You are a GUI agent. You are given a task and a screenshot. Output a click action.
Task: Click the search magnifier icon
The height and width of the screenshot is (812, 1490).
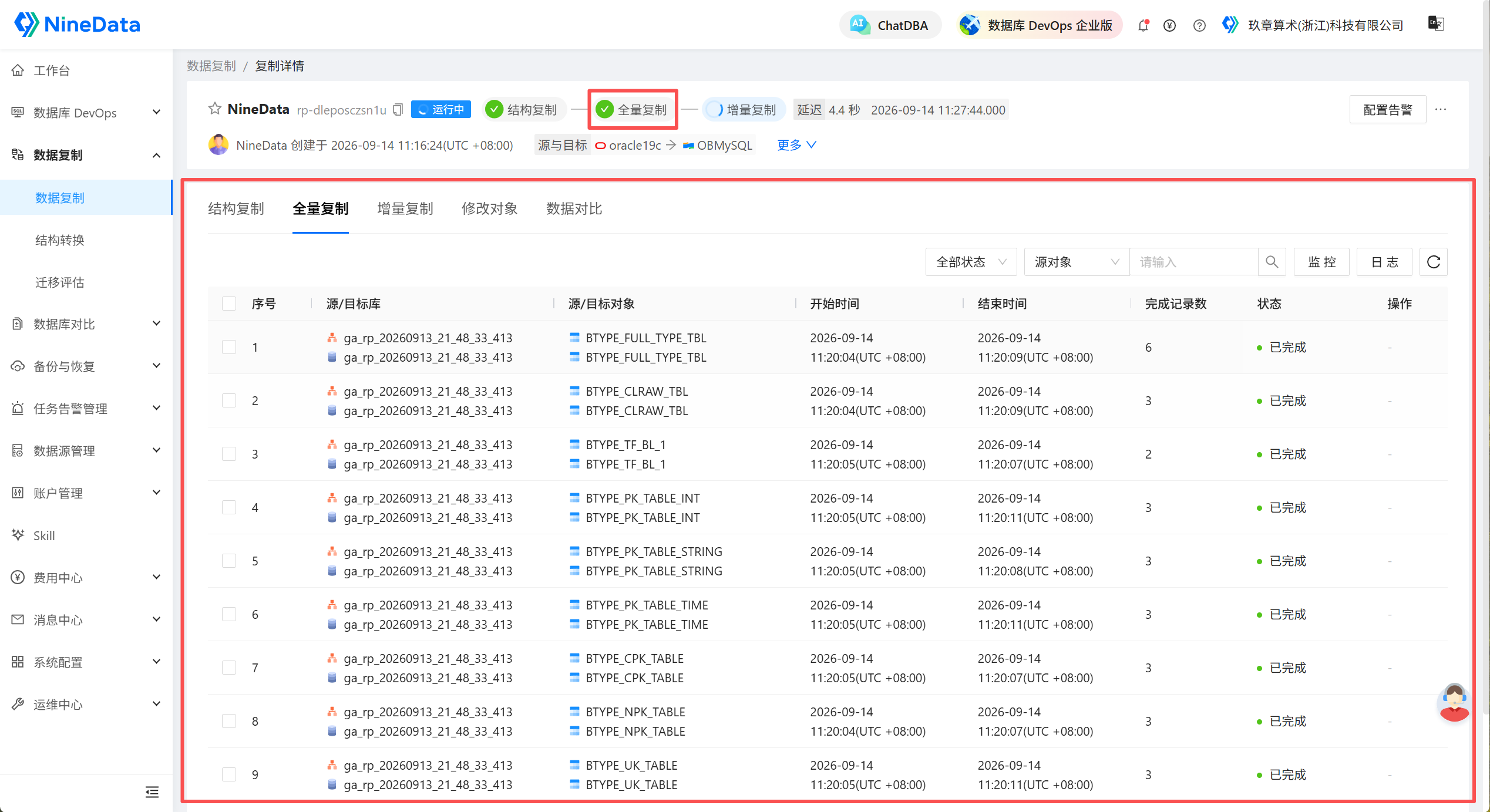coord(1272,262)
